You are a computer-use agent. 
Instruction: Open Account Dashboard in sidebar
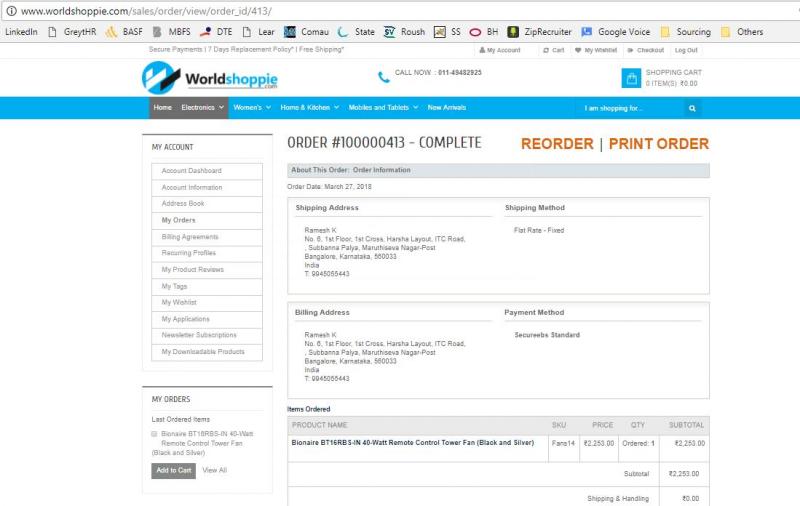207,171
